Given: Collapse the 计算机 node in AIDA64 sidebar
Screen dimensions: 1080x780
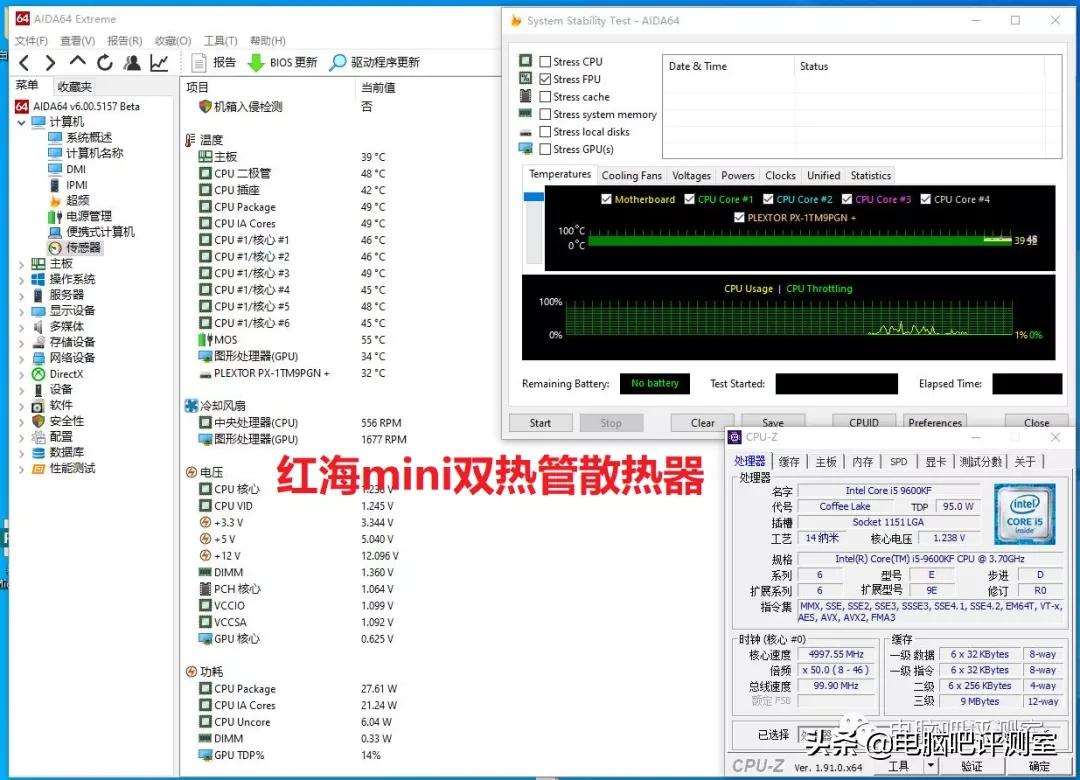Looking at the screenshot, I should click(x=22, y=121).
